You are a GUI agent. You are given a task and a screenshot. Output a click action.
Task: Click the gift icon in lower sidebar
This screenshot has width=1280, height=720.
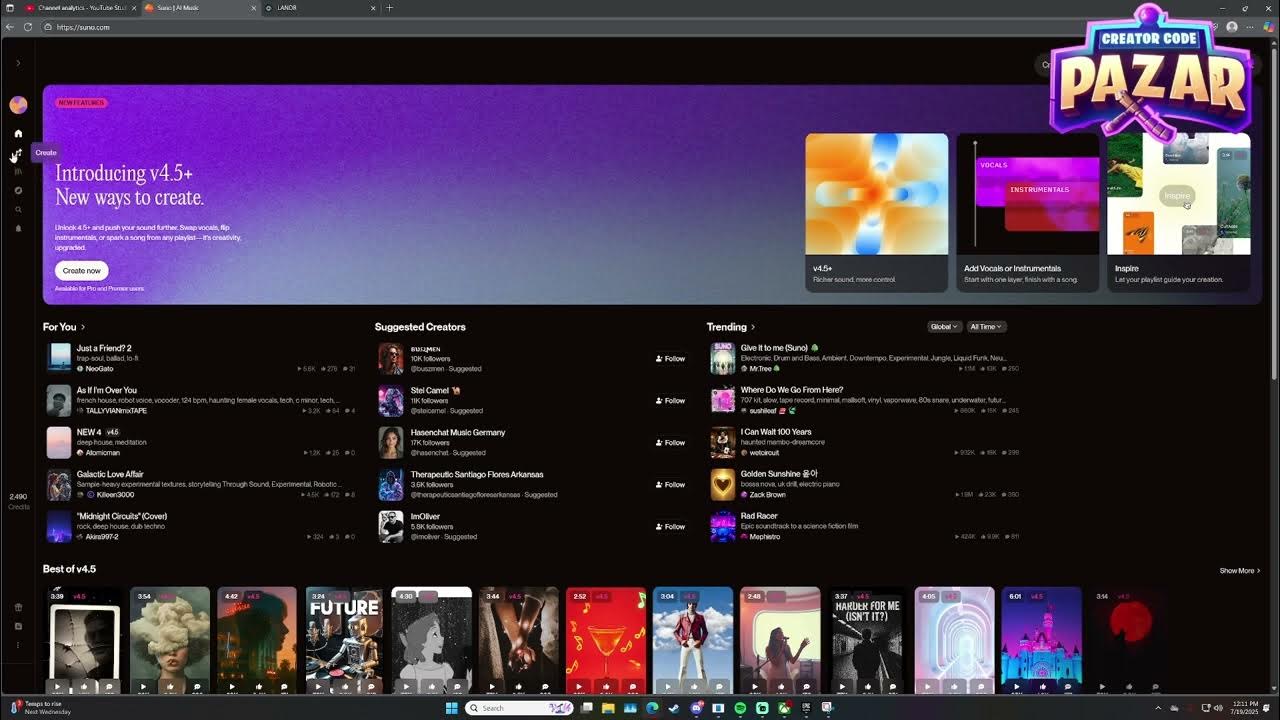pyautogui.click(x=18, y=607)
